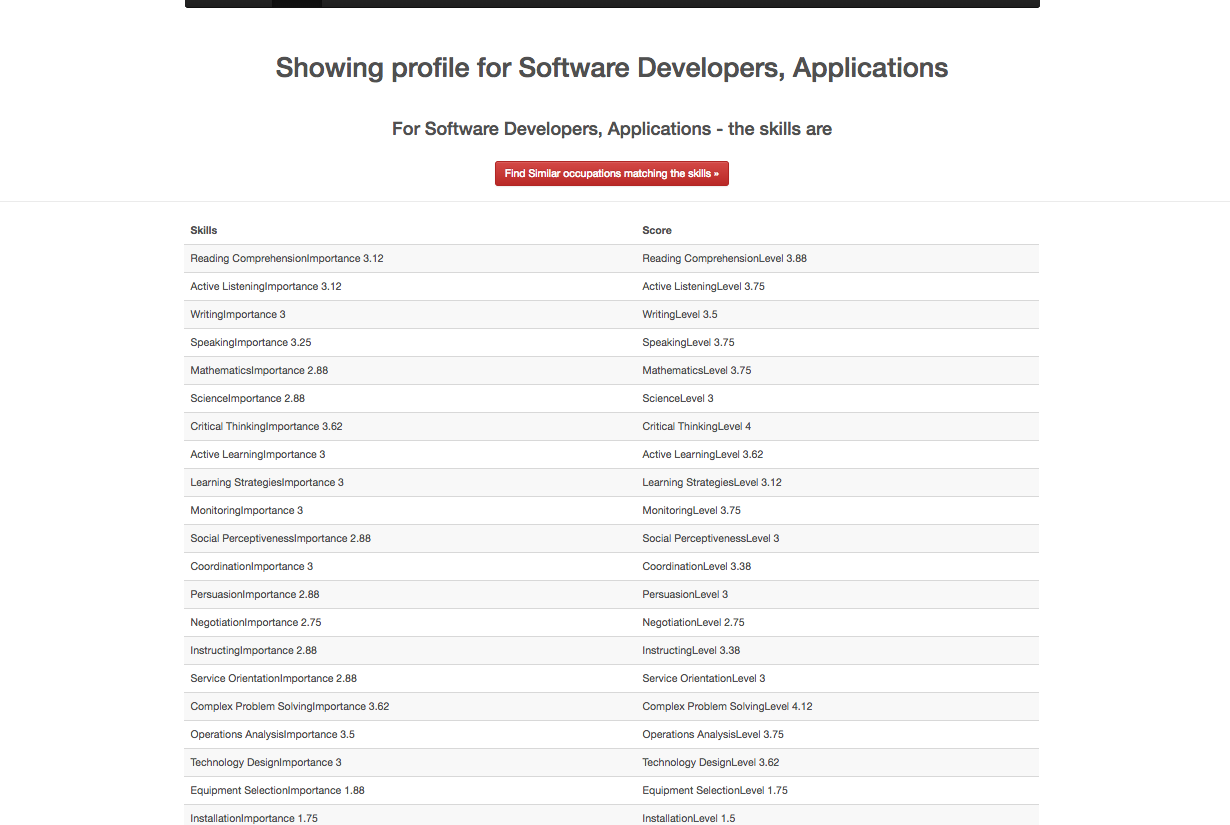Click the WritingLevel 3.5 cell
Screen dimensions: 1230x825
click(x=838, y=314)
